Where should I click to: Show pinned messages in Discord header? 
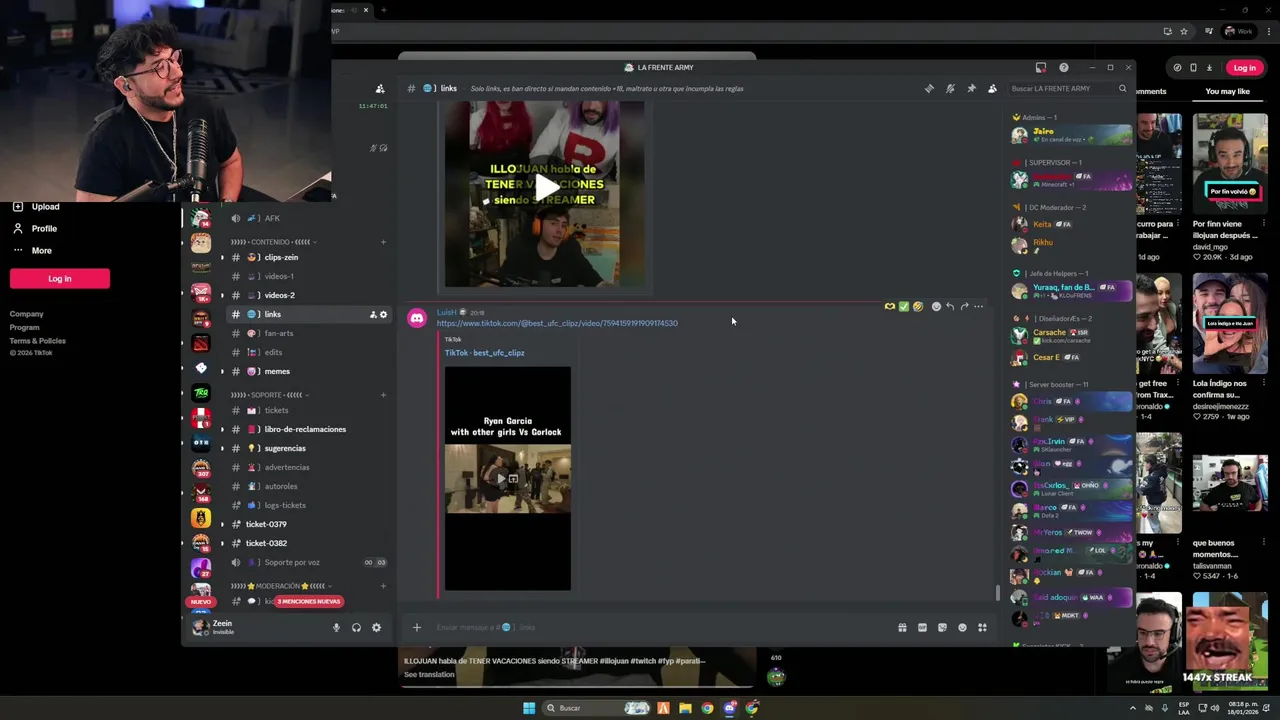971,88
